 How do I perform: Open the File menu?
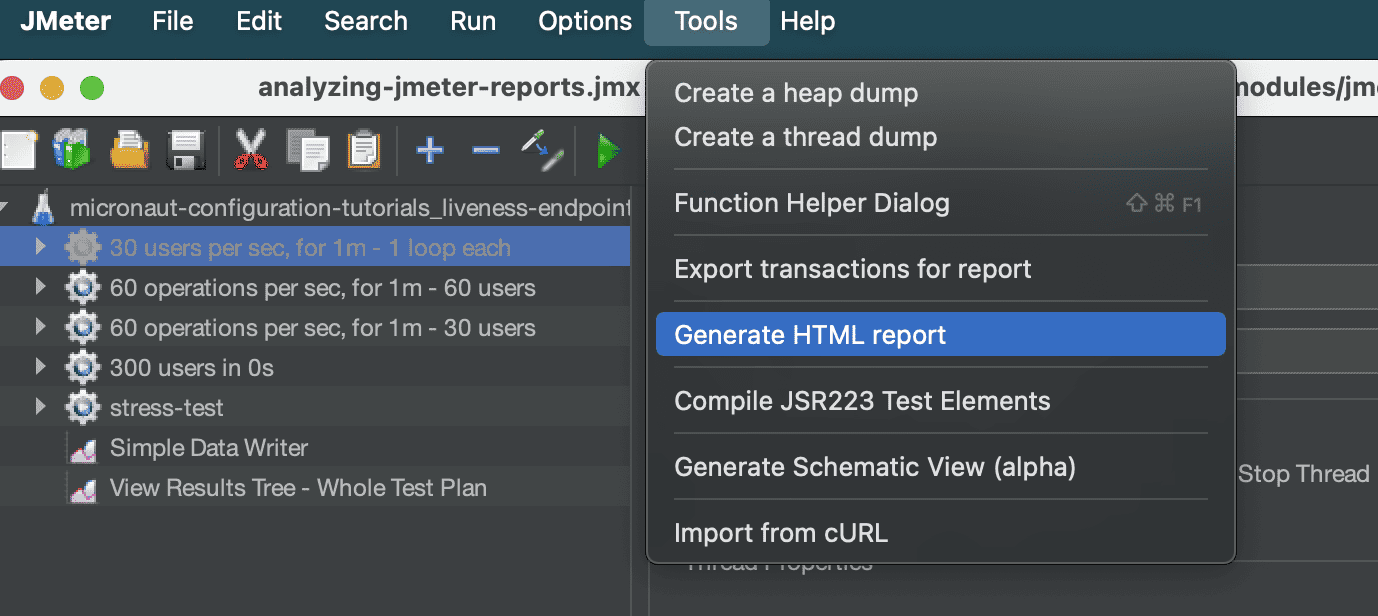pyautogui.click(x=173, y=21)
